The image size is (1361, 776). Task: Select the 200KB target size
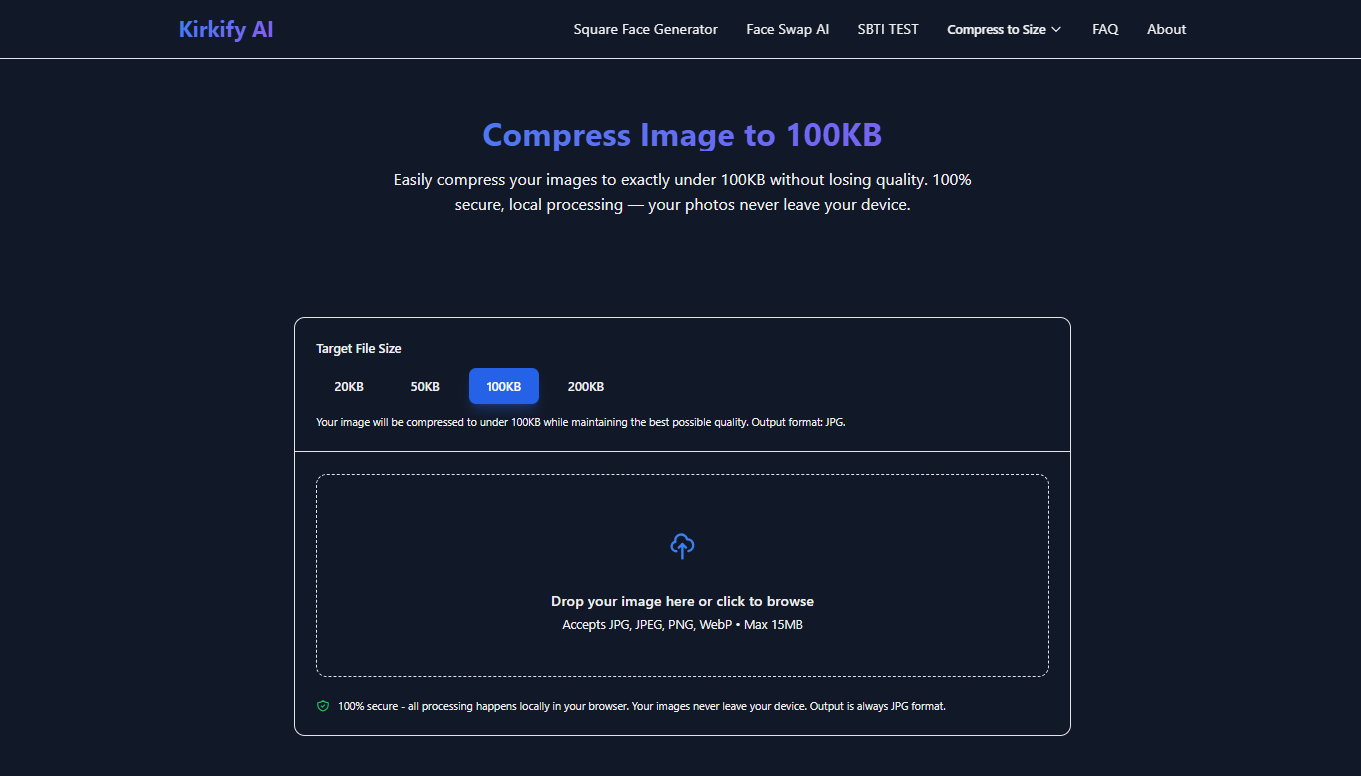586,386
